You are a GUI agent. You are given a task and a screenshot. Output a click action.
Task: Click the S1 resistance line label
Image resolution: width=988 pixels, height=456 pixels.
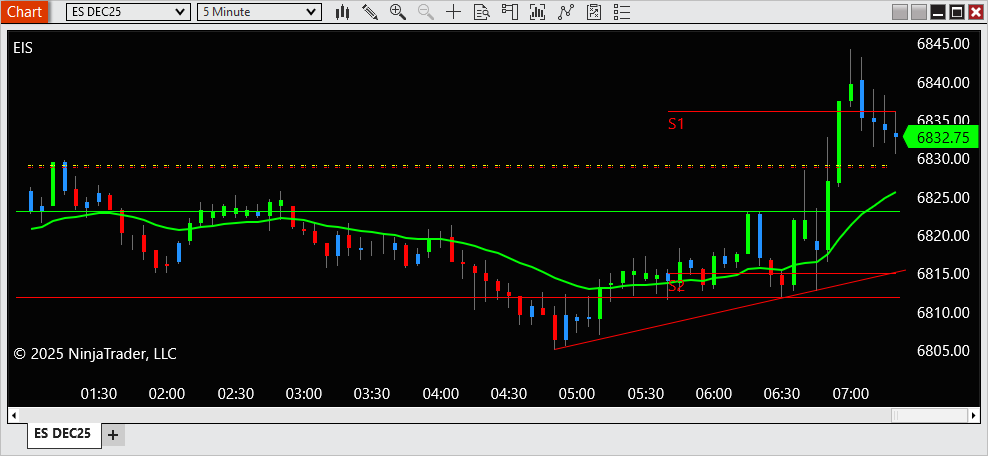click(x=676, y=124)
